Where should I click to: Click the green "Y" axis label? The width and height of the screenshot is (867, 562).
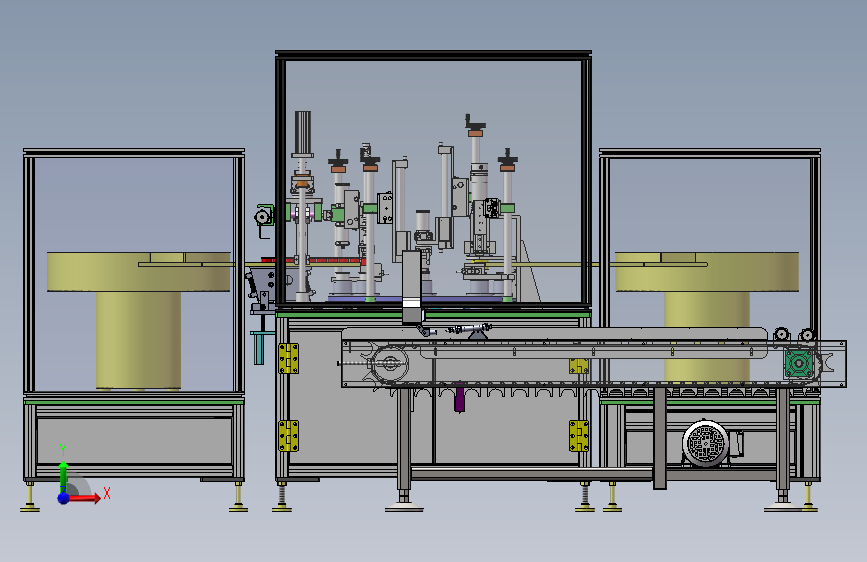(63, 450)
